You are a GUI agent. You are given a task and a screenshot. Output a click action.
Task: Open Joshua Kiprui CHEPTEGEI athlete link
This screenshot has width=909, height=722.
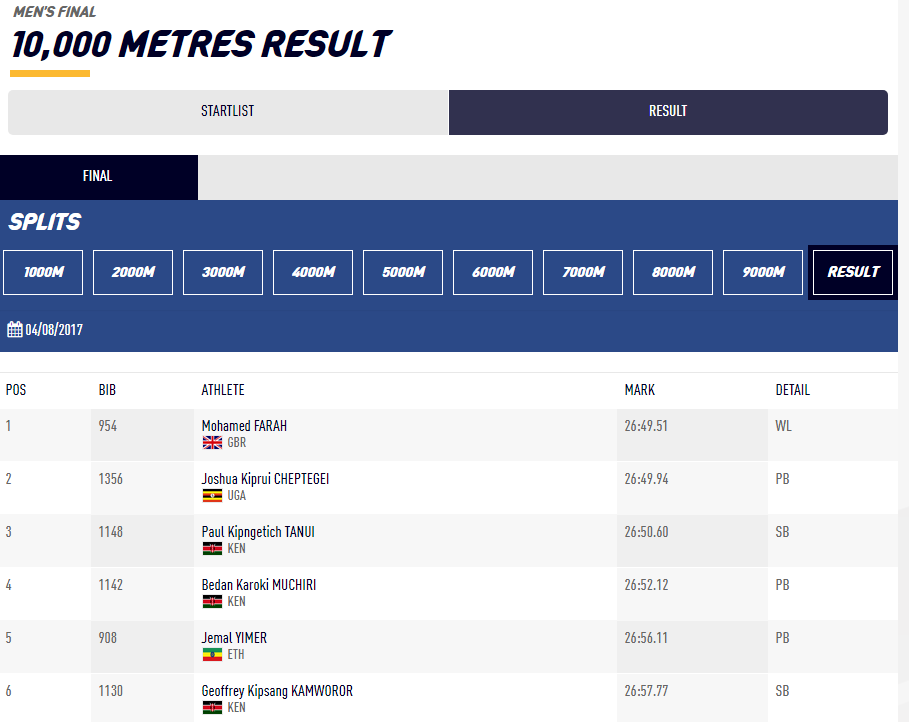pyautogui.click(x=265, y=479)
